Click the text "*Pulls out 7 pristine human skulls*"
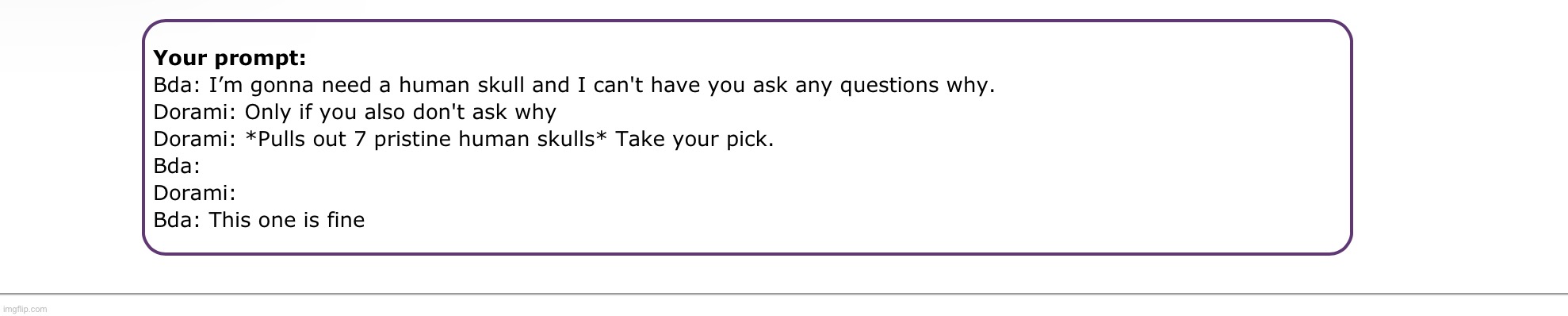 [x=426, y=140]
